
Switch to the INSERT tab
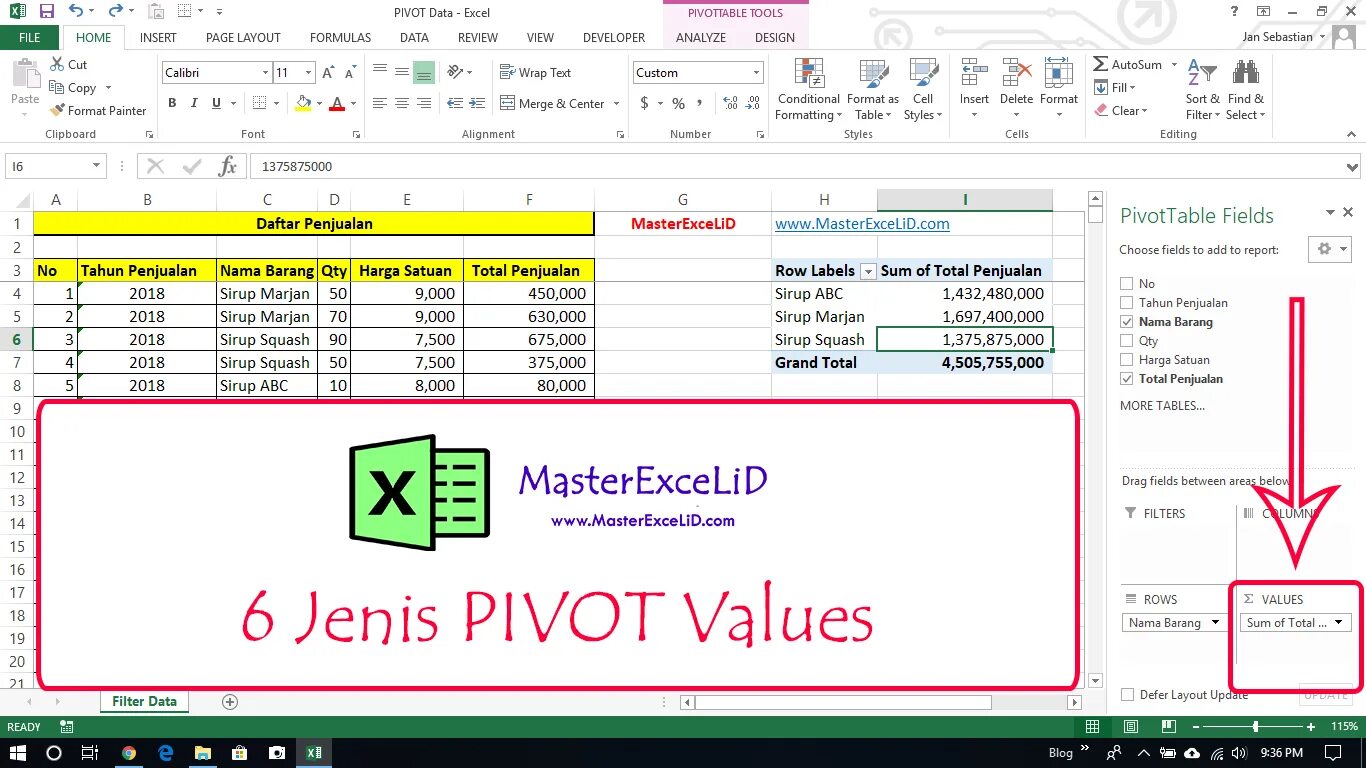pyautogui.click(x=158, y=38)
